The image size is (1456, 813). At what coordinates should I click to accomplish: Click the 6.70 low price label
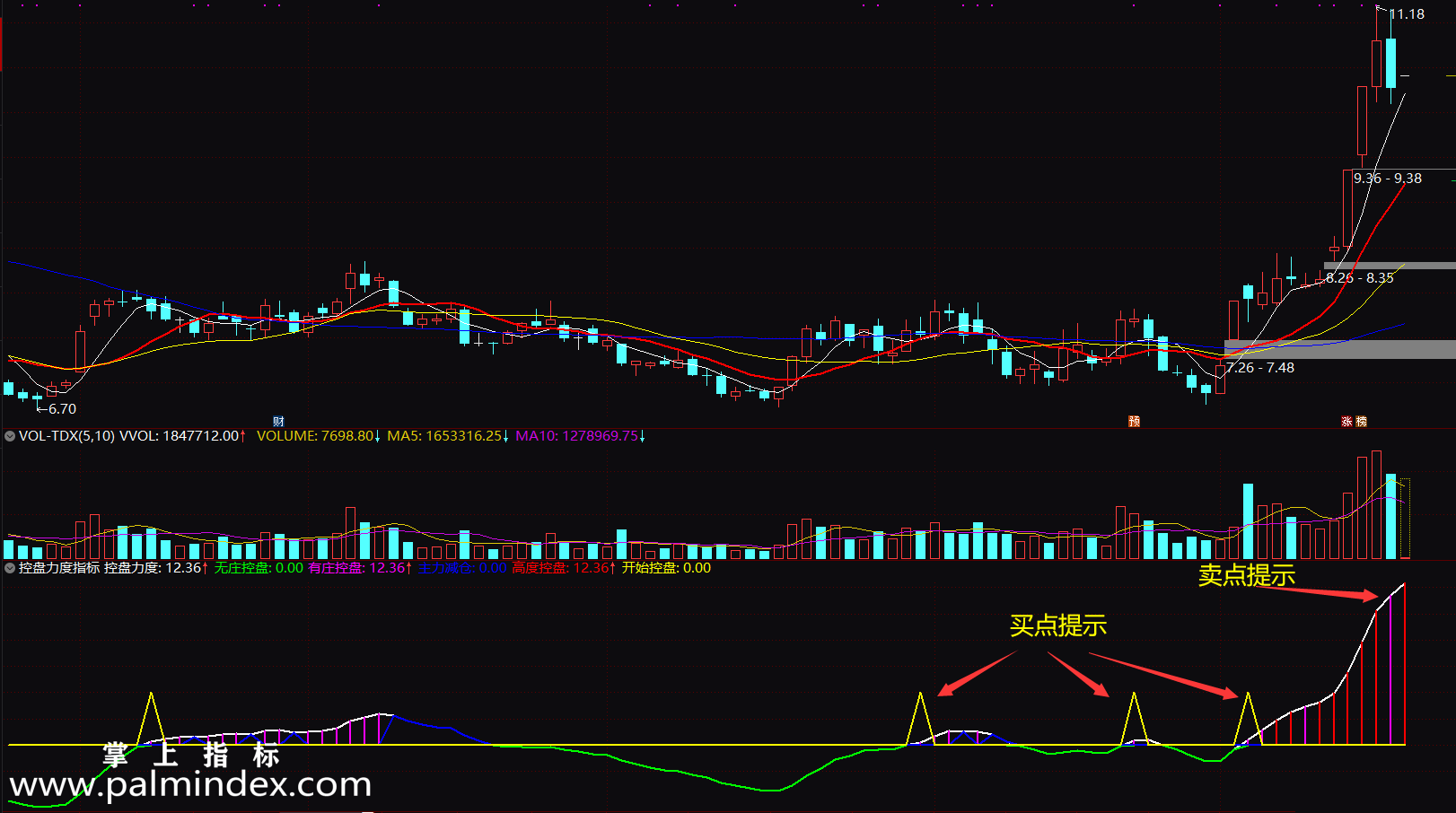(62, 409)
